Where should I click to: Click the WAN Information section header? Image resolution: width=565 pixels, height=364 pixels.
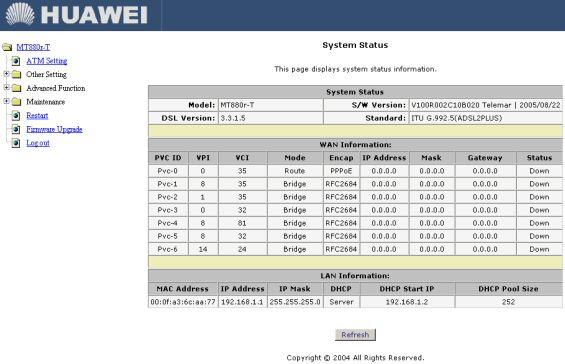click(355, 145)
